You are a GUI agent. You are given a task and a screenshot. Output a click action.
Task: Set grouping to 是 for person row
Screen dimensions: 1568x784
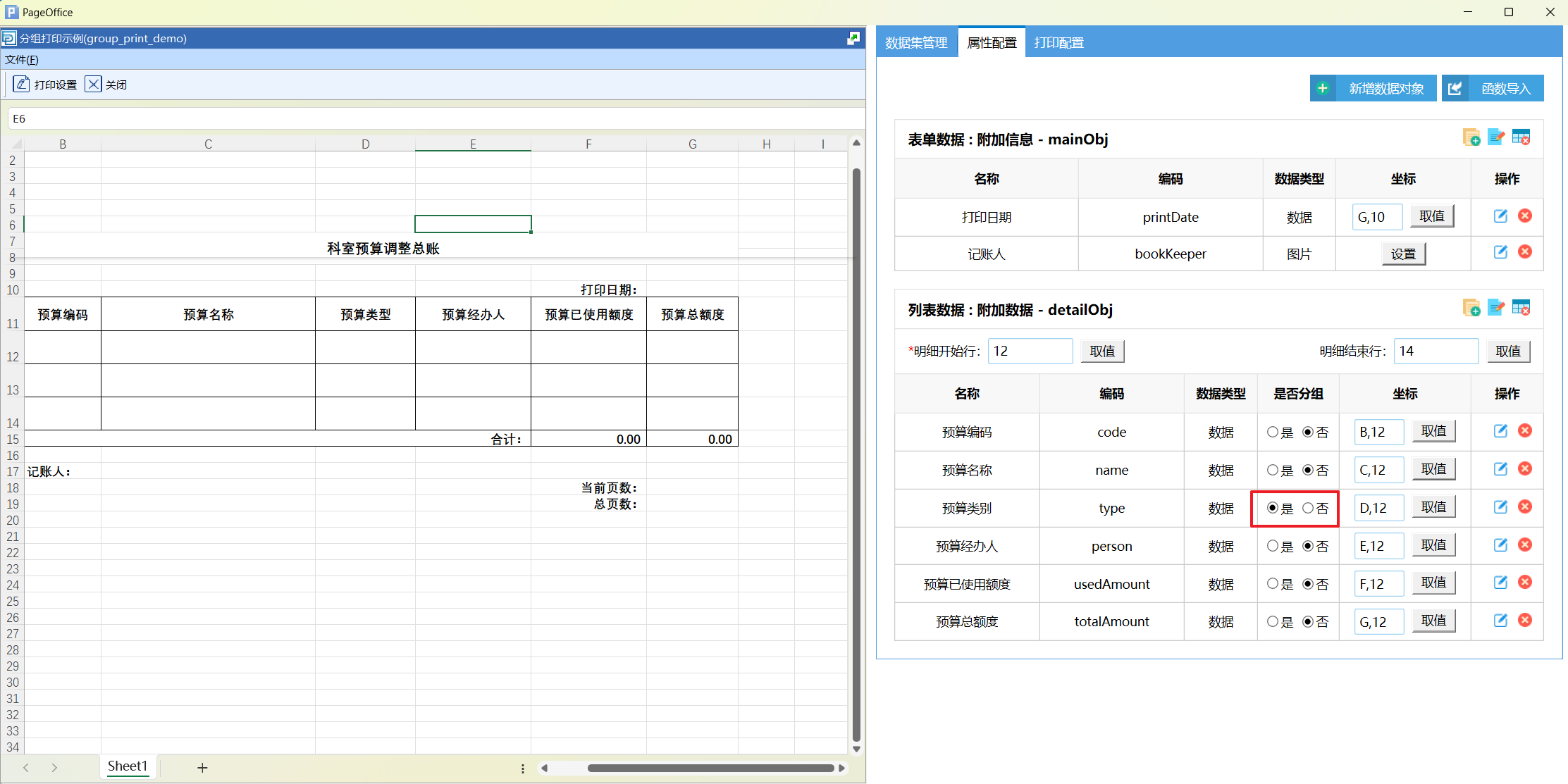click(1272, 546)
